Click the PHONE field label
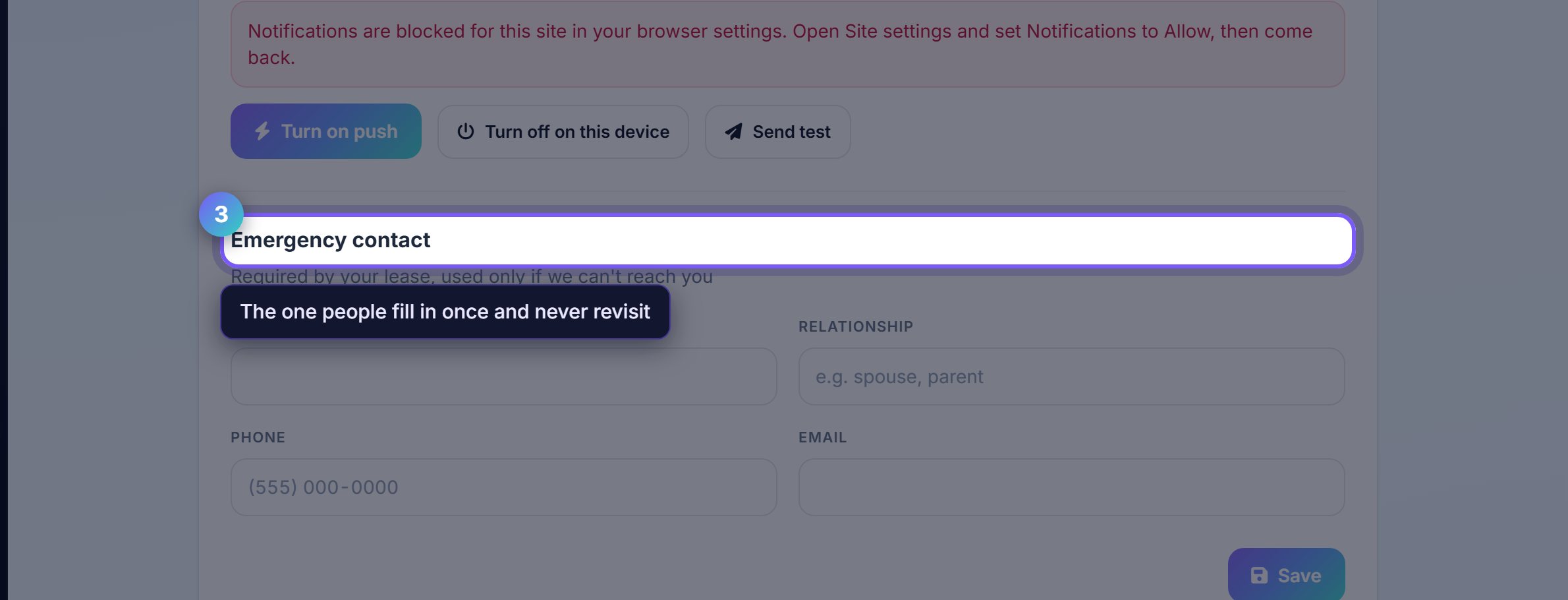The image size is (1568, 600). tap(258, 437)
